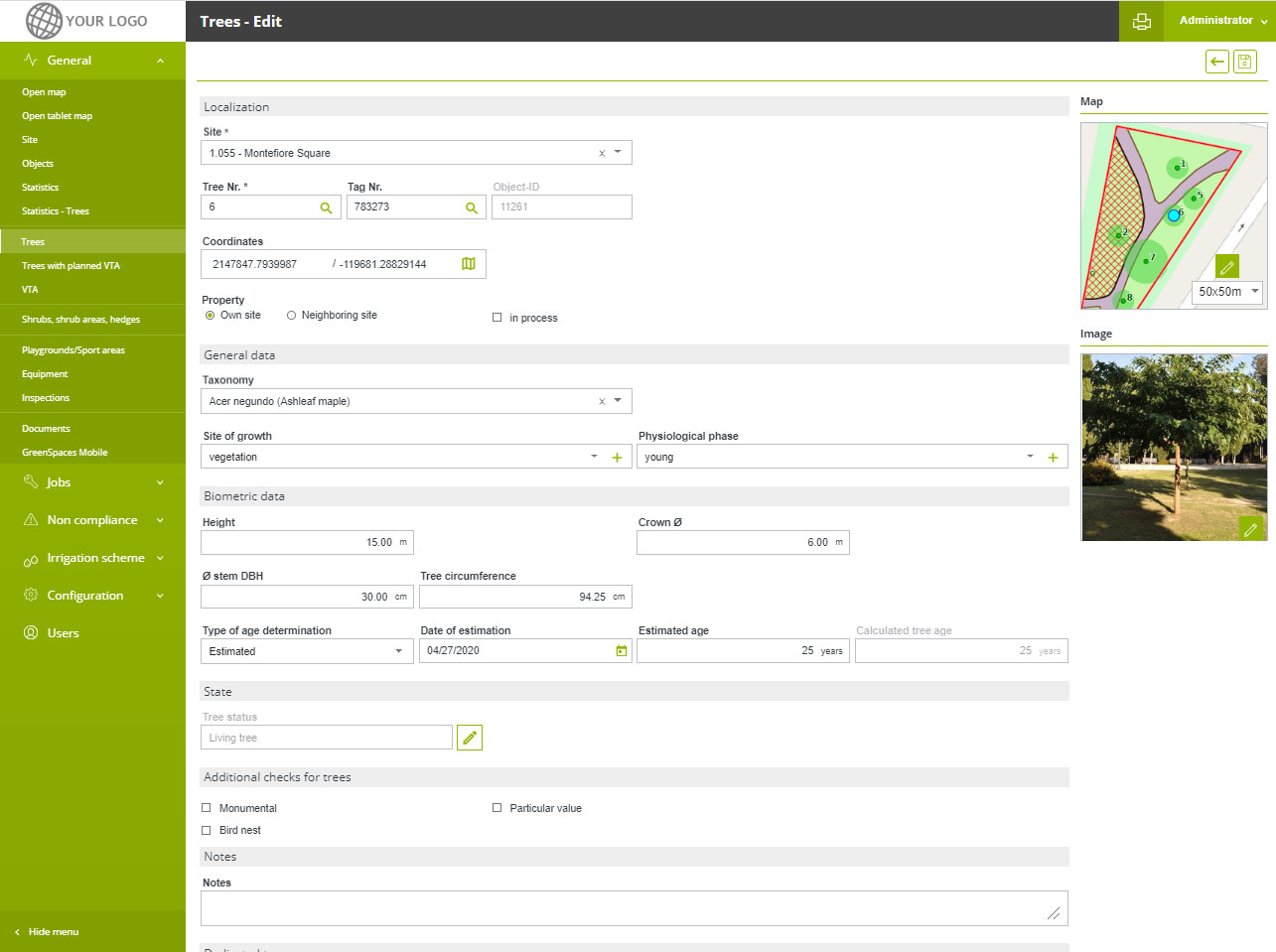Check the Monumental checkbox
This screenshot has width=1276, height=952.
207,808
